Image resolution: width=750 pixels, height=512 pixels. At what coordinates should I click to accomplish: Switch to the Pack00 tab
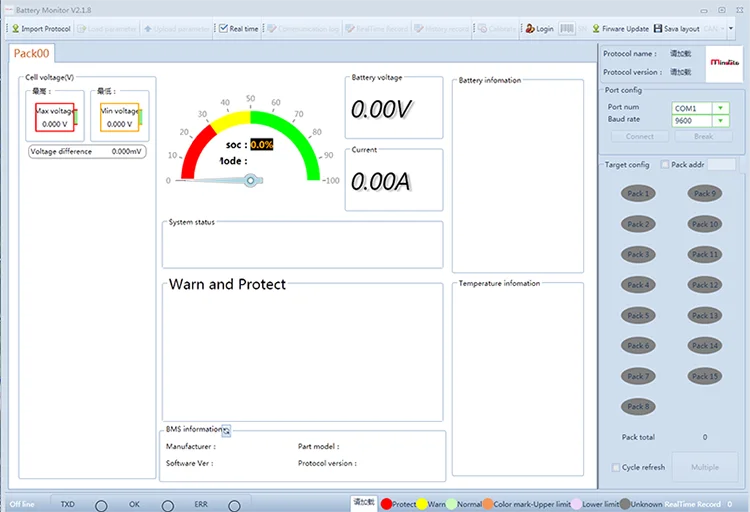pyautogui.click(x=31, y=53)
